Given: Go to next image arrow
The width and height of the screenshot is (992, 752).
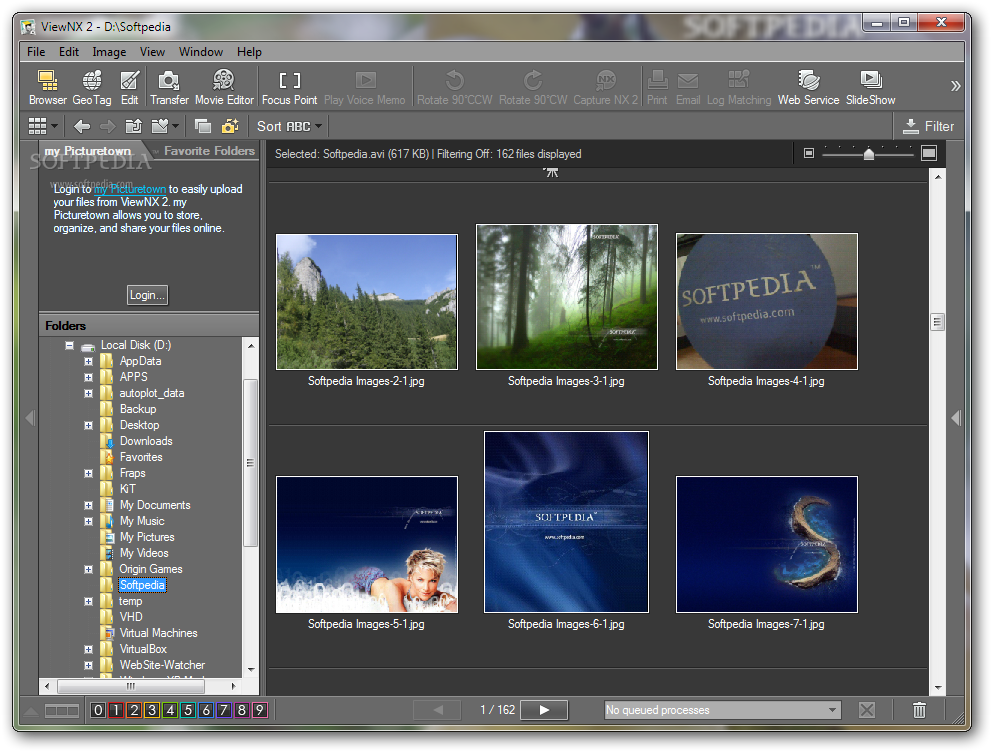Looking at the screenshot, I should (544, 710).
